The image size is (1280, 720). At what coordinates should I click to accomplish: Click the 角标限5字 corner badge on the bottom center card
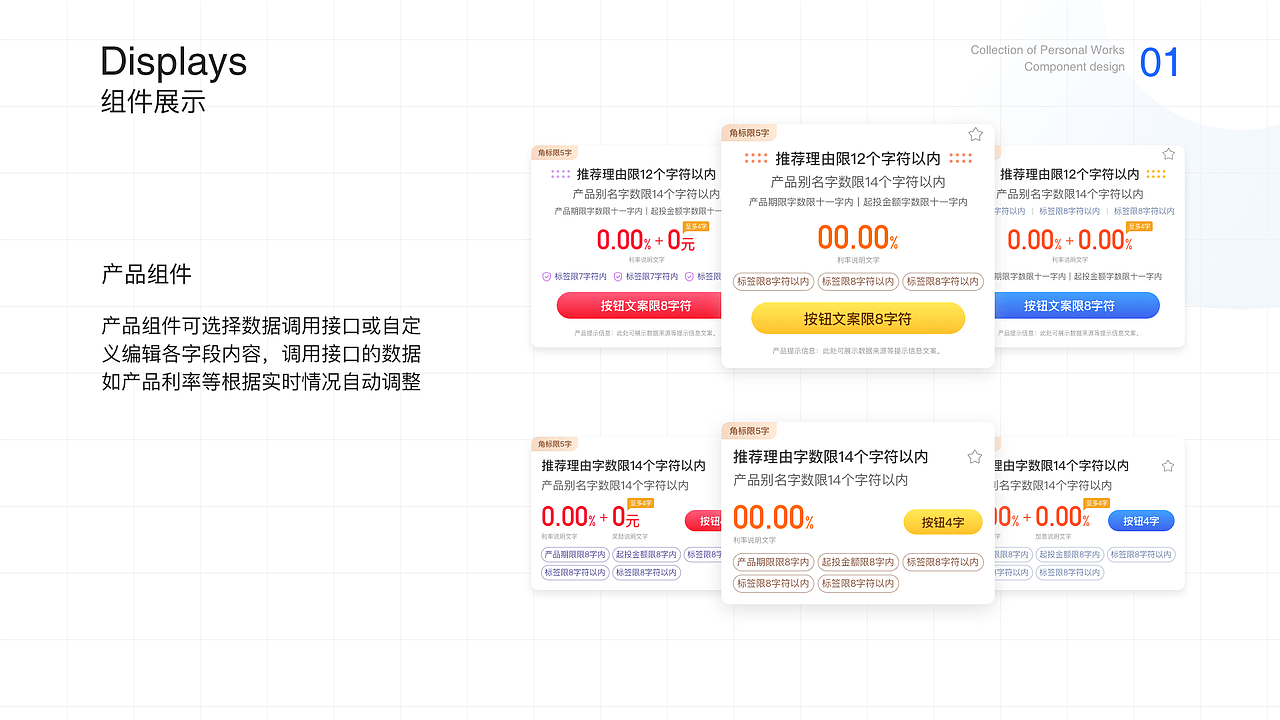click(749, 431)
